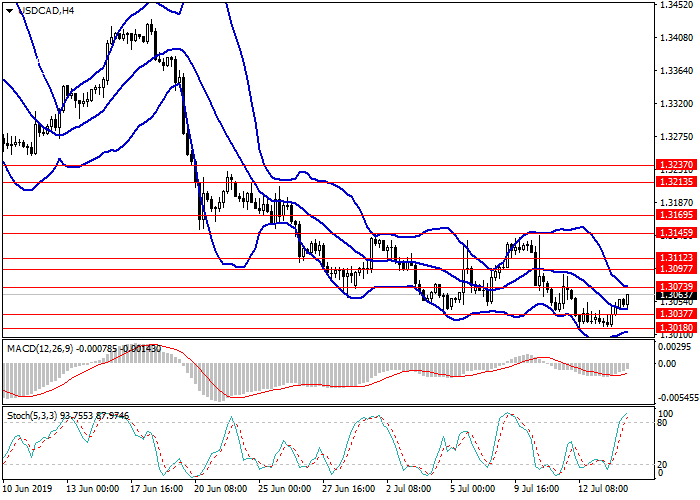
Task: Select the black current price label 1.30637
Action: (675, 296)
